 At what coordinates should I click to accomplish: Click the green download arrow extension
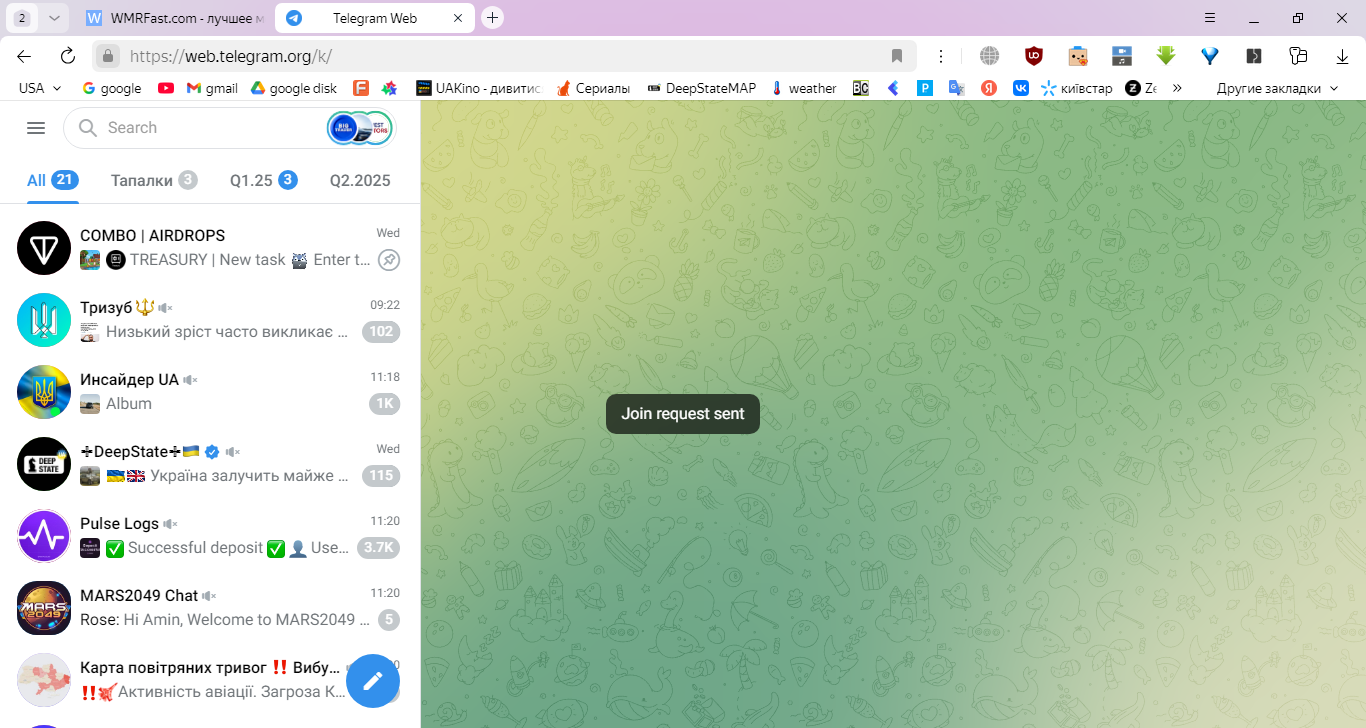(1165, 56)
